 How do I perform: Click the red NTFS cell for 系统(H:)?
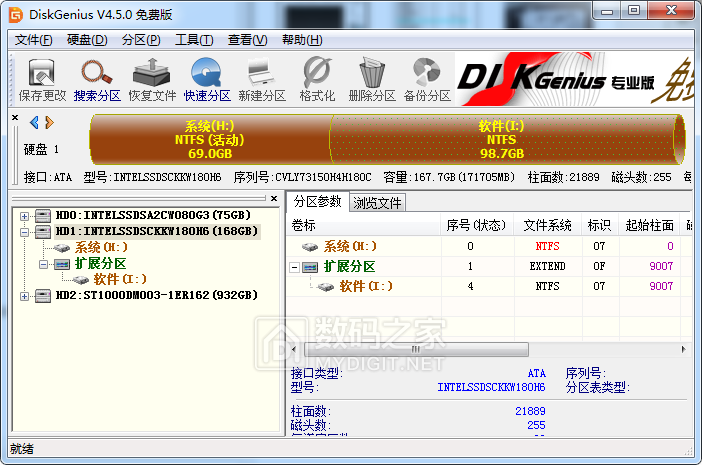[x=547, y=246]
